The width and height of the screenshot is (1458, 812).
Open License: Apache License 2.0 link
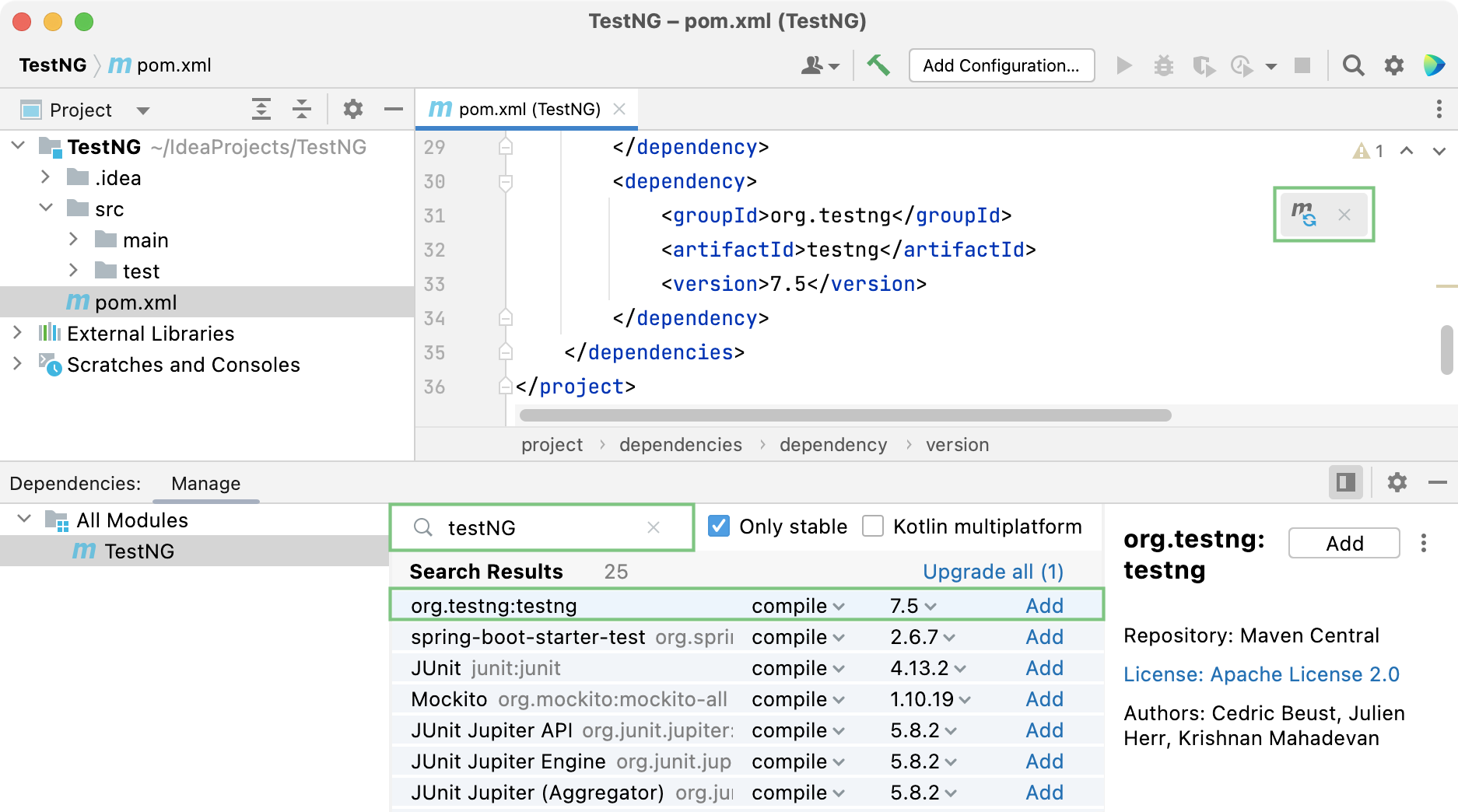coord(1261,674)
